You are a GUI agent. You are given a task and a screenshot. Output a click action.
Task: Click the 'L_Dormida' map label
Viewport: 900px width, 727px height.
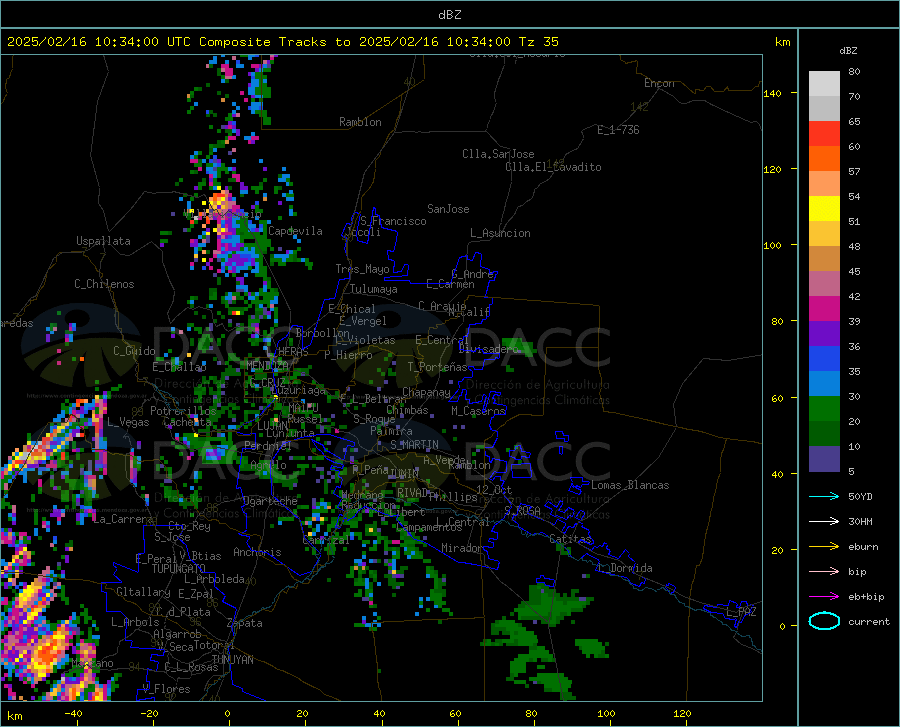tap(625, 568)
